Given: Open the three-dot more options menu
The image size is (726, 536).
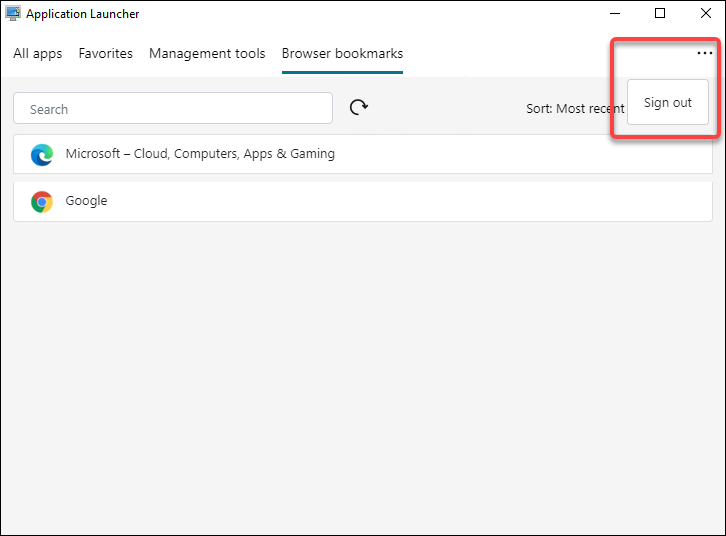Looking at the screenshot, I should click(x=705, y=53).
